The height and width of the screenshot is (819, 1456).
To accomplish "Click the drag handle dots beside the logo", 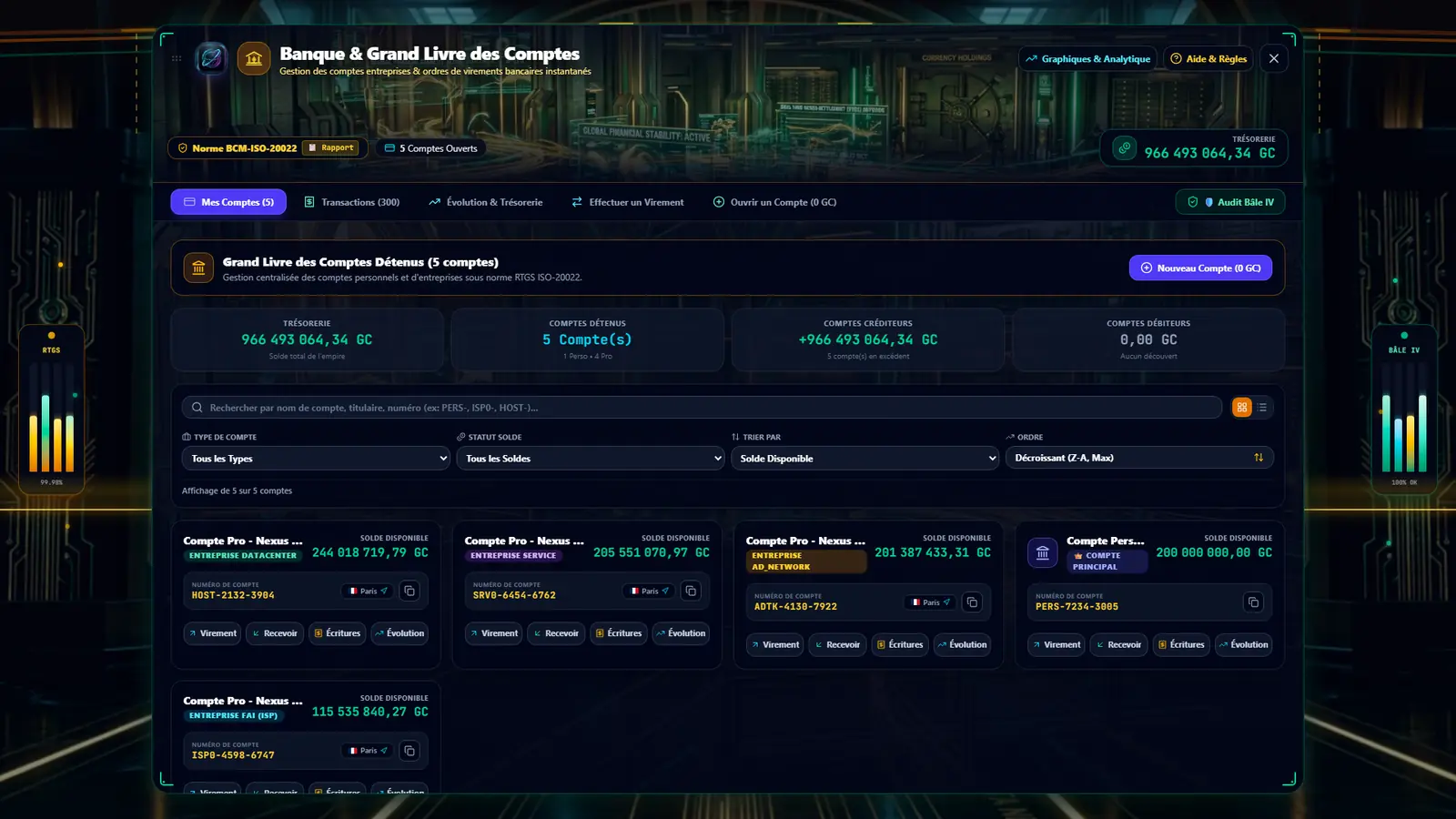I will click(177, 59).
